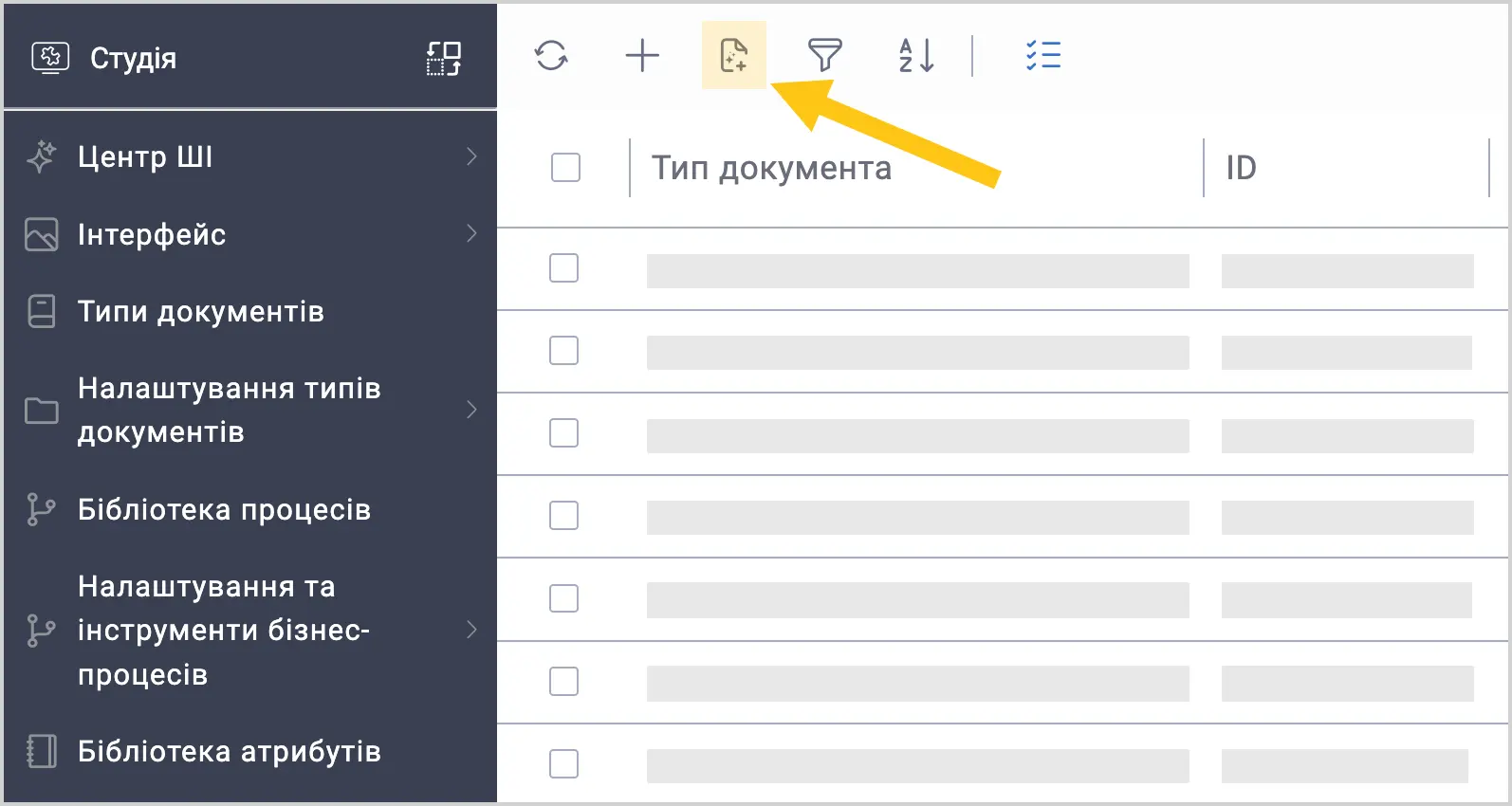Expand the Інтерфейс chevron
1512x806 pixels.
pos(471,233)
